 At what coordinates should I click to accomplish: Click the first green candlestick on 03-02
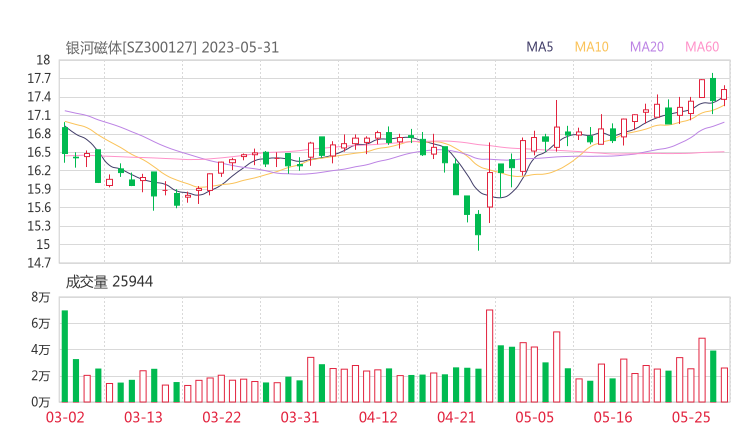pos(65,142)
